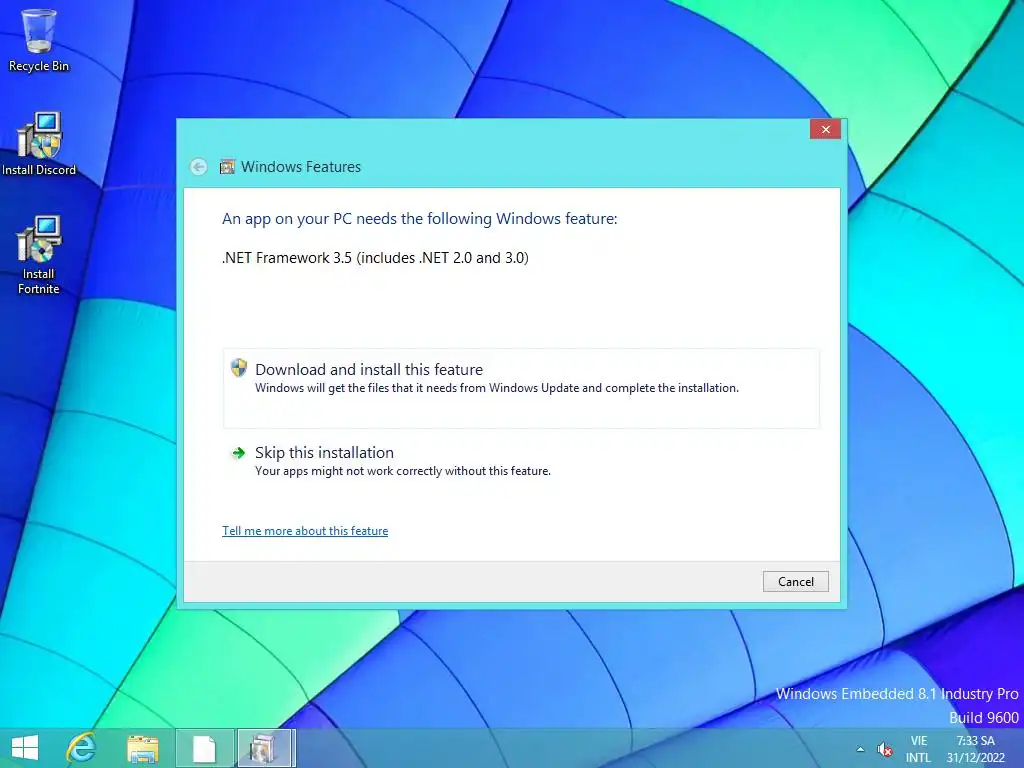Click the Cancel button
The width and height of the screenshot is (1024, 768).
795,581
